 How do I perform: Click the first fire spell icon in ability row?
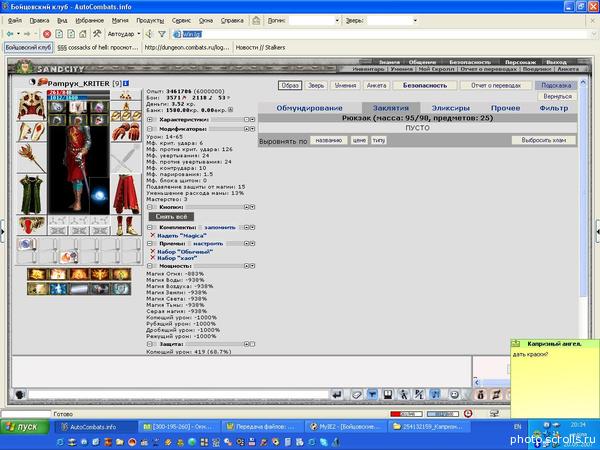(x=38, y=274)
